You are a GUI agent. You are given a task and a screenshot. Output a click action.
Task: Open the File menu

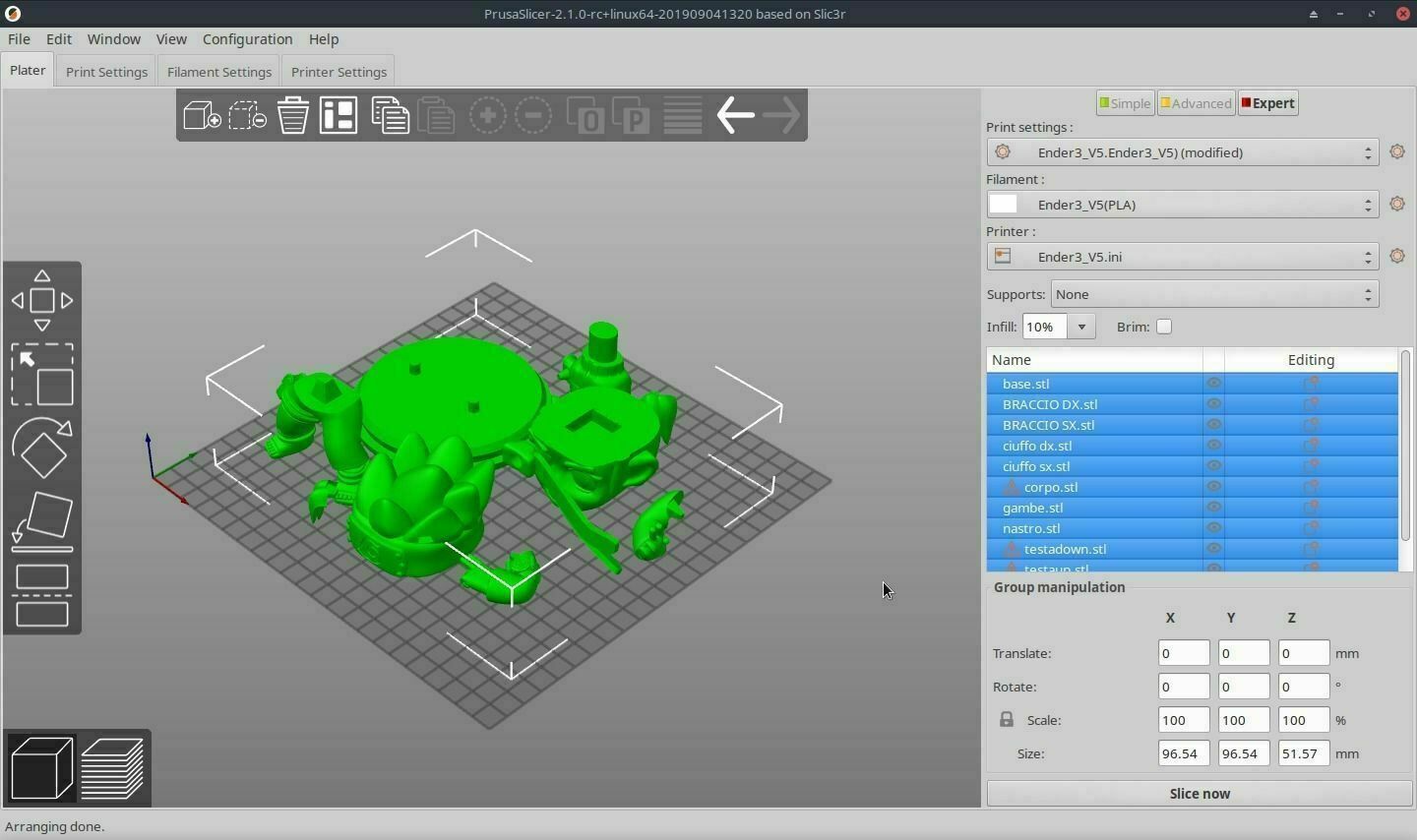[19, 39]
